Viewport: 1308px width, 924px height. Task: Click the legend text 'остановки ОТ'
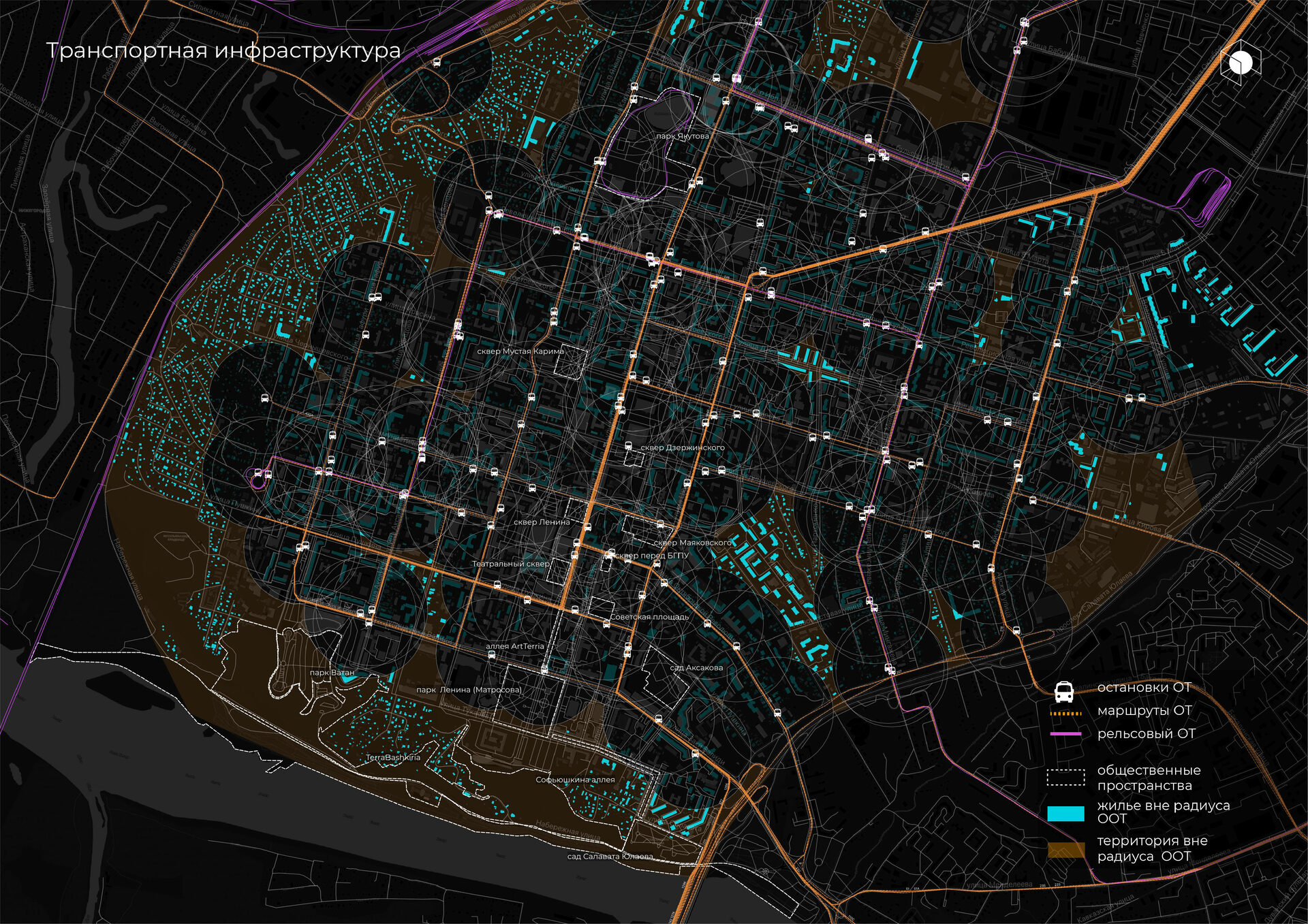(1144, 687)
